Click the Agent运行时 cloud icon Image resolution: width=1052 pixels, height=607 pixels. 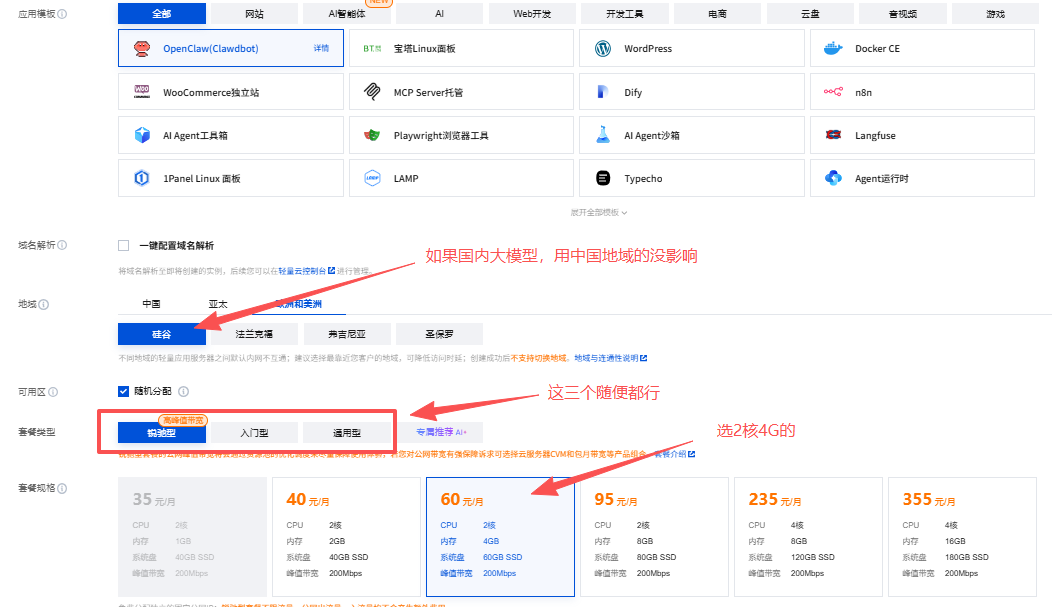pos(833,178)
